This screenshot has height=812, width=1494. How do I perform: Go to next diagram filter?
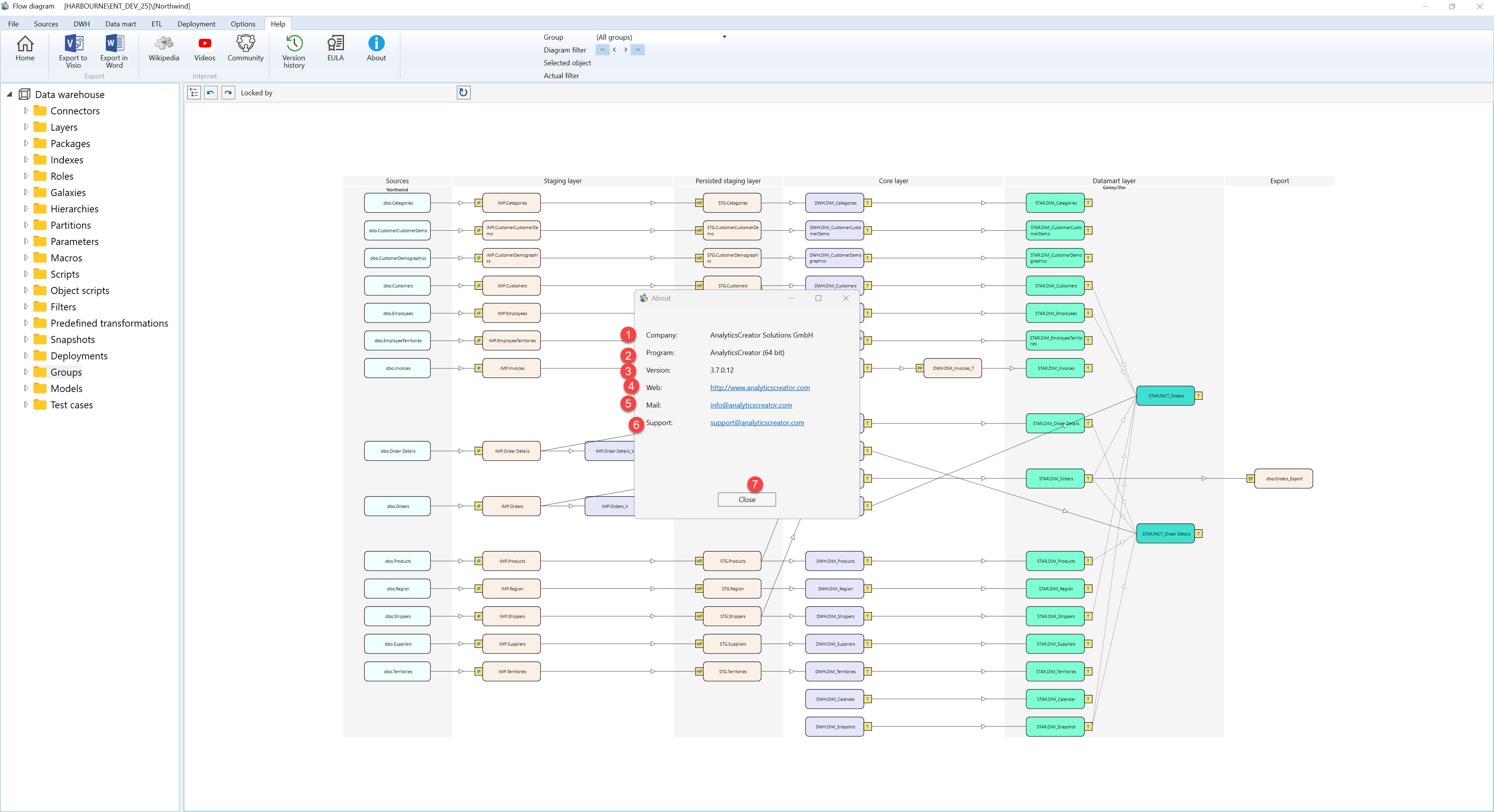coord(625,50)
